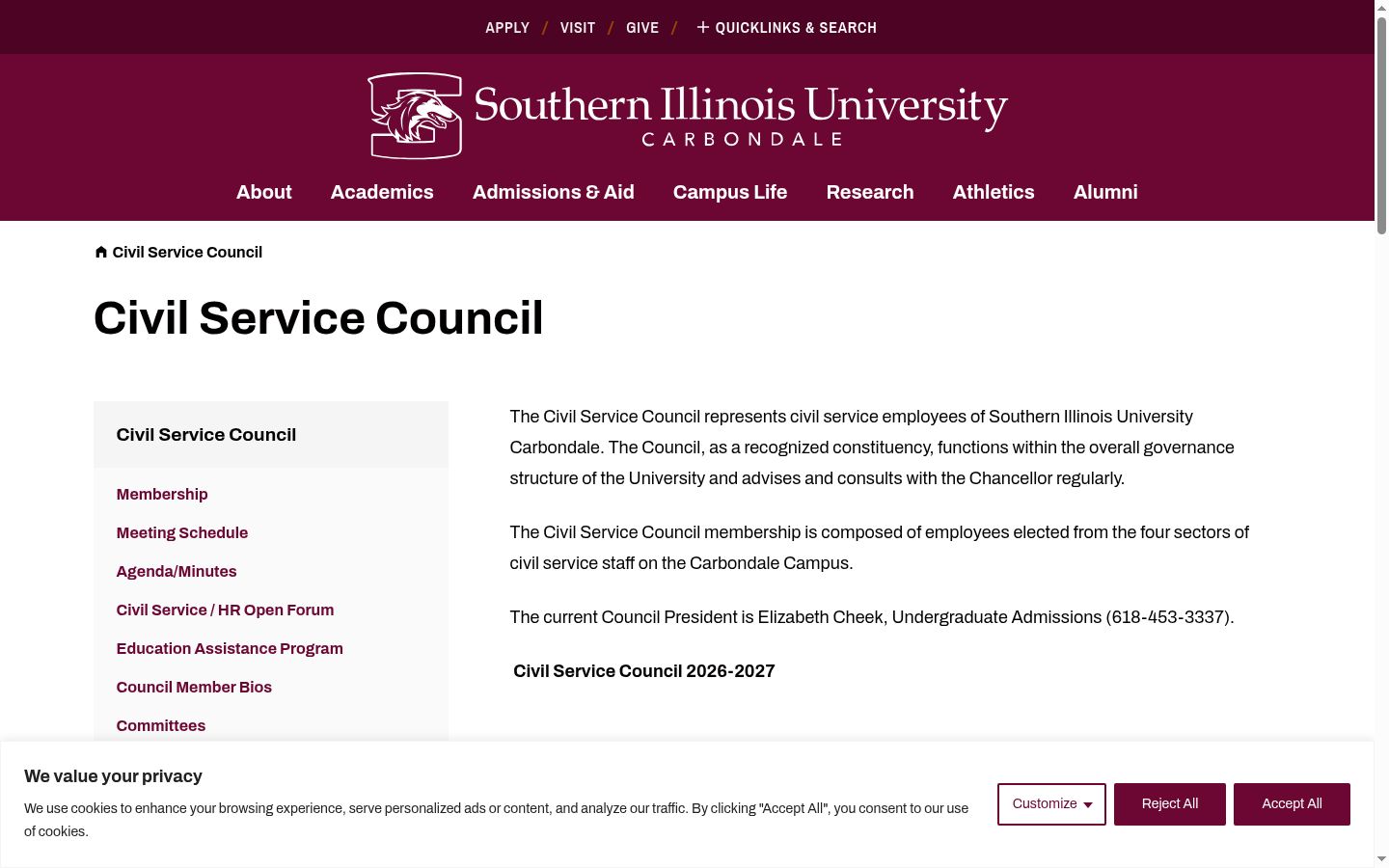Click the Accept All cookies button
Image resolution: width=1389 pixels, height=868 pixels.
(1292, 804)
